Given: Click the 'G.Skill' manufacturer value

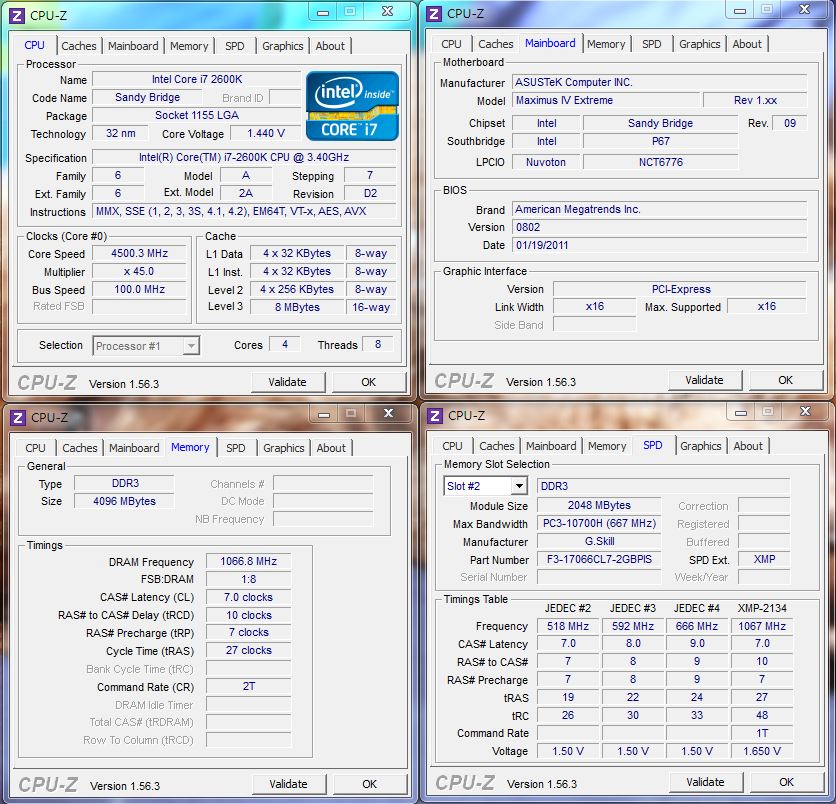Looking at the screenshot, I should (x=599, y=542).
